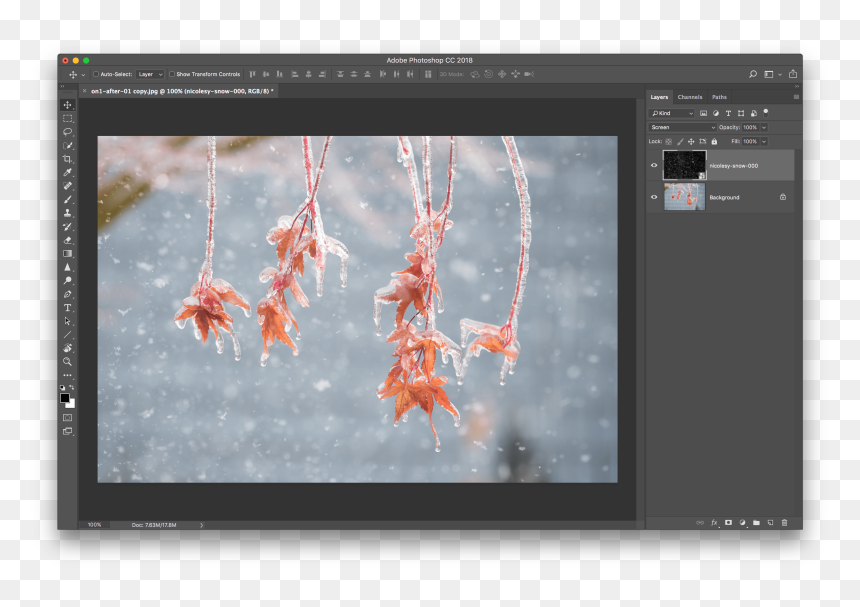860x607 pixels.
Task: Click the foreground color swatch
Action: click(x=65, y=398)
